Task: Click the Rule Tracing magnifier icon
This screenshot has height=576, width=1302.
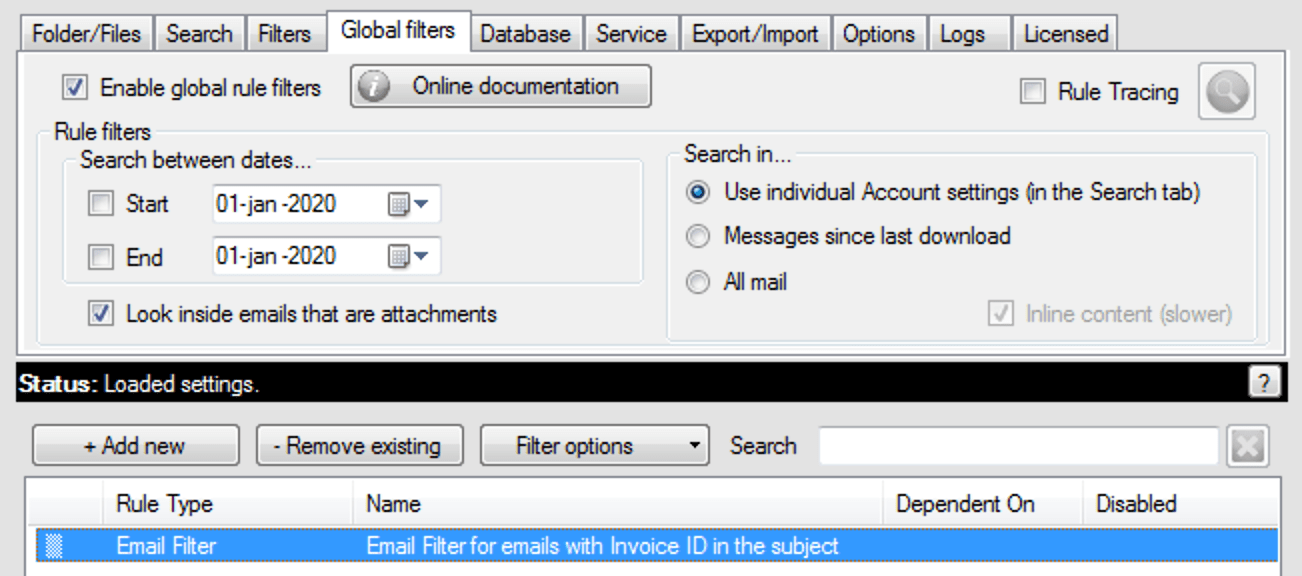Action: [x=1225, y=93]
